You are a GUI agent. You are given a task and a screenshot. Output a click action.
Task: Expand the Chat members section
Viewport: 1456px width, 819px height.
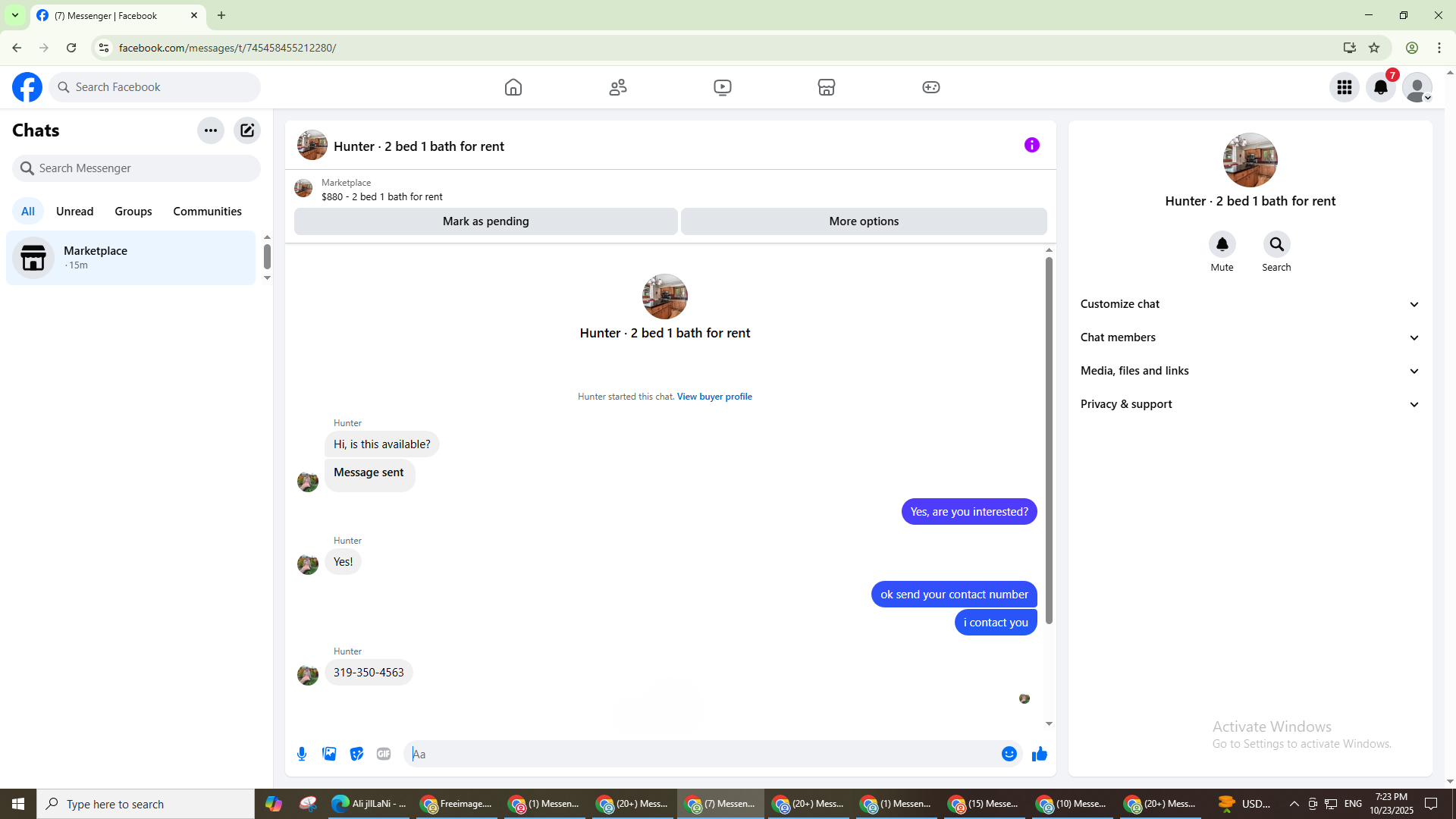(1250, 337)
